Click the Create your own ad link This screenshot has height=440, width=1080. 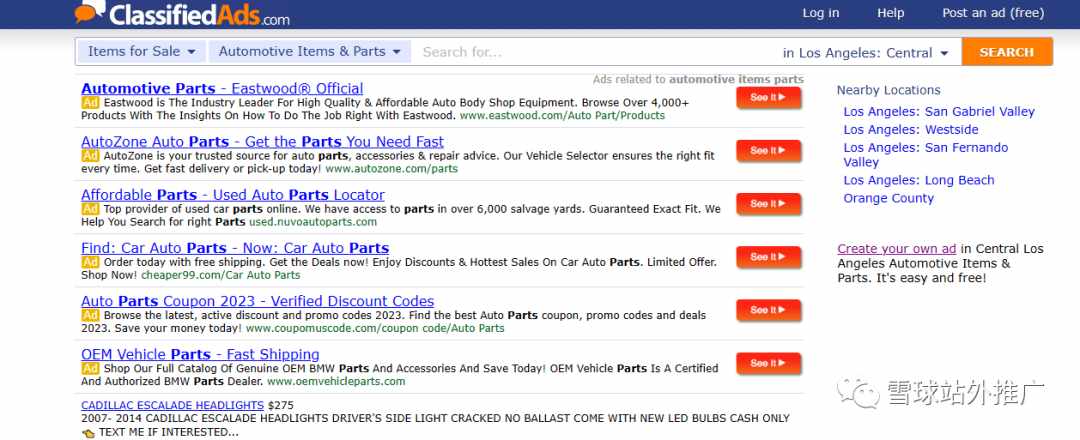tap(897, 249)
